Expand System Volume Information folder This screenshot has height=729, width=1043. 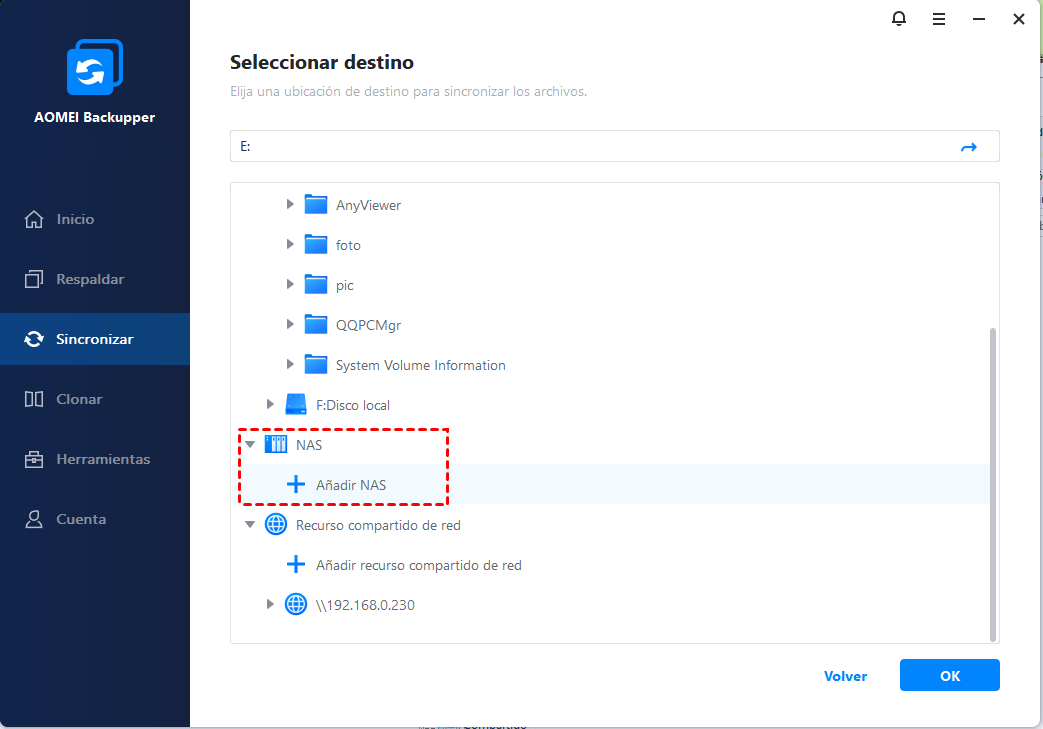click(x=290, y=364)
